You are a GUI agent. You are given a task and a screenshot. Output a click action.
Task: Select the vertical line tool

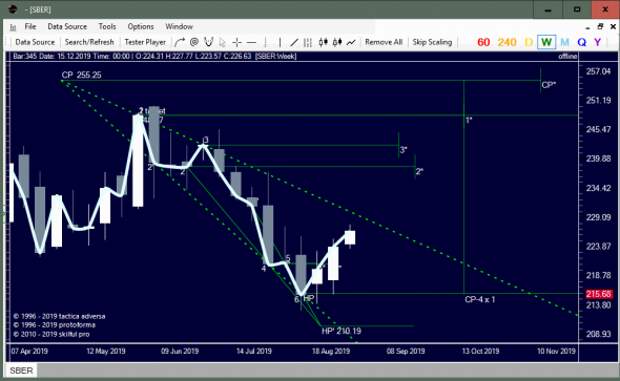click(280, 42)
